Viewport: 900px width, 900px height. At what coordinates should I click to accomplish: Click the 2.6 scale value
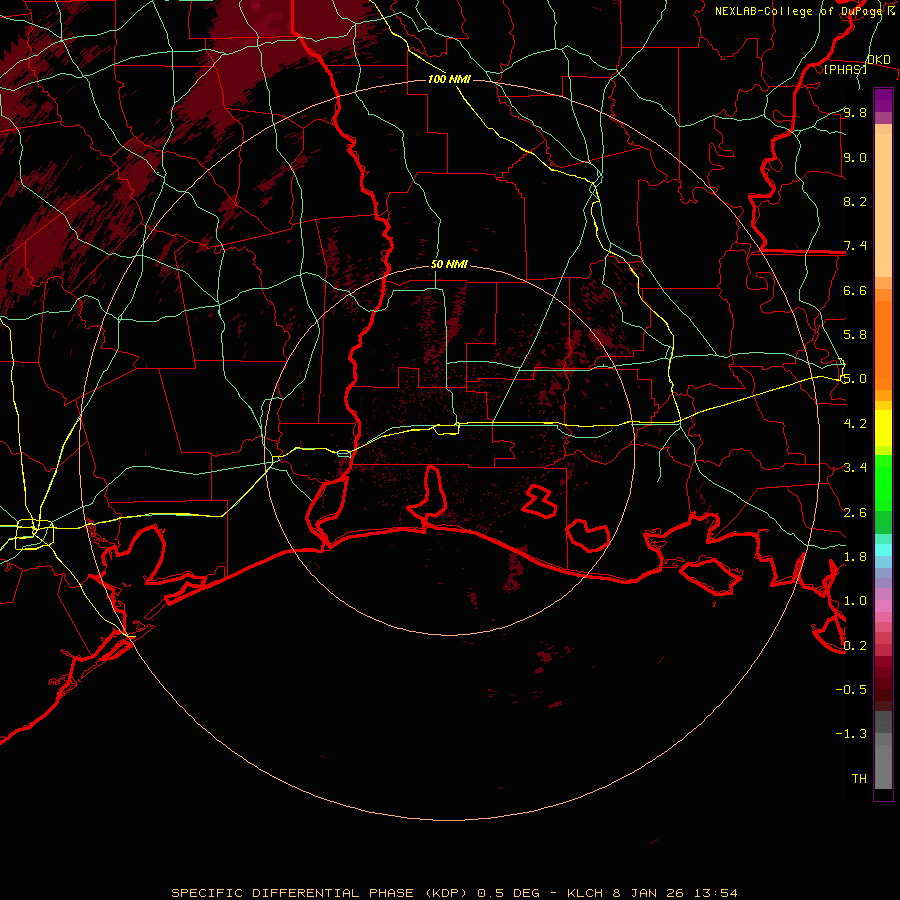[x=855, y=513]
